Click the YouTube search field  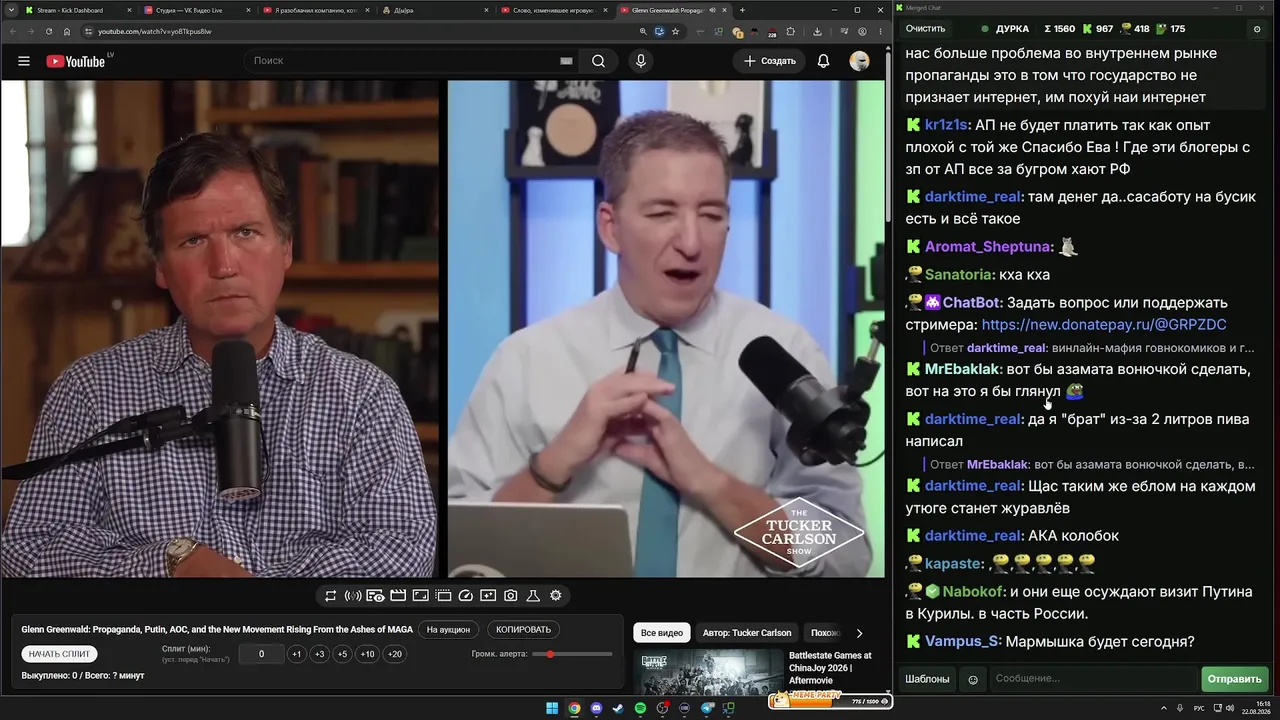click(410, 61)
